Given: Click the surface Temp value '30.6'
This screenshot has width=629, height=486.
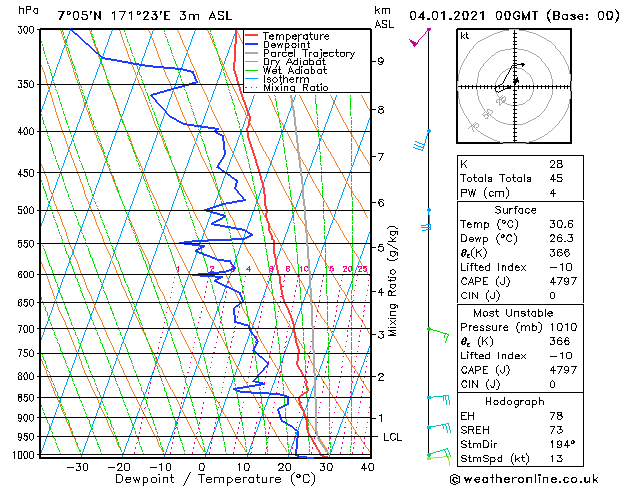Looking at the screenshot, I should click(x=562, y=224).
